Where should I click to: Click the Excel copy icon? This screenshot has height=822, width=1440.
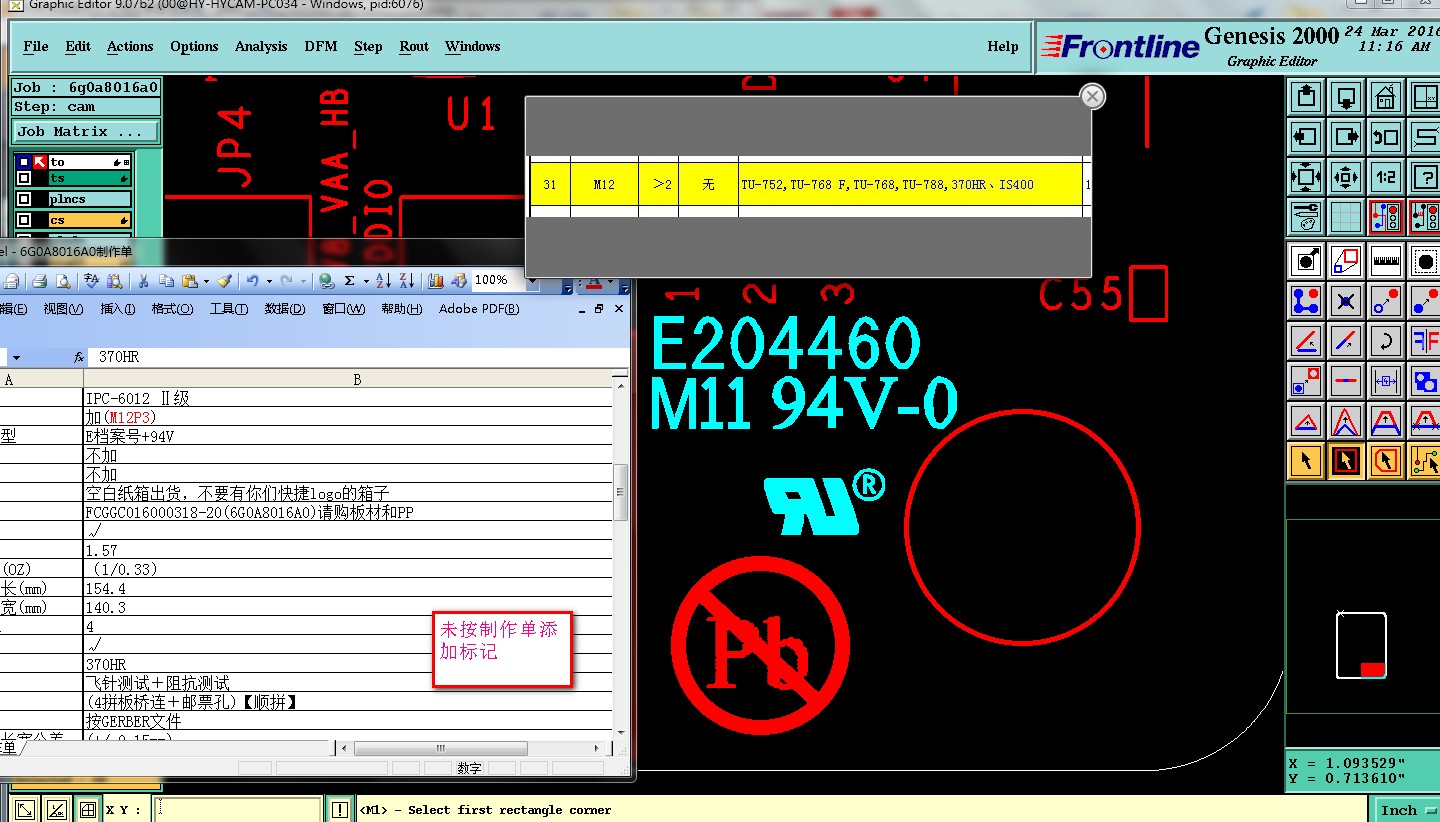[167, 281]
